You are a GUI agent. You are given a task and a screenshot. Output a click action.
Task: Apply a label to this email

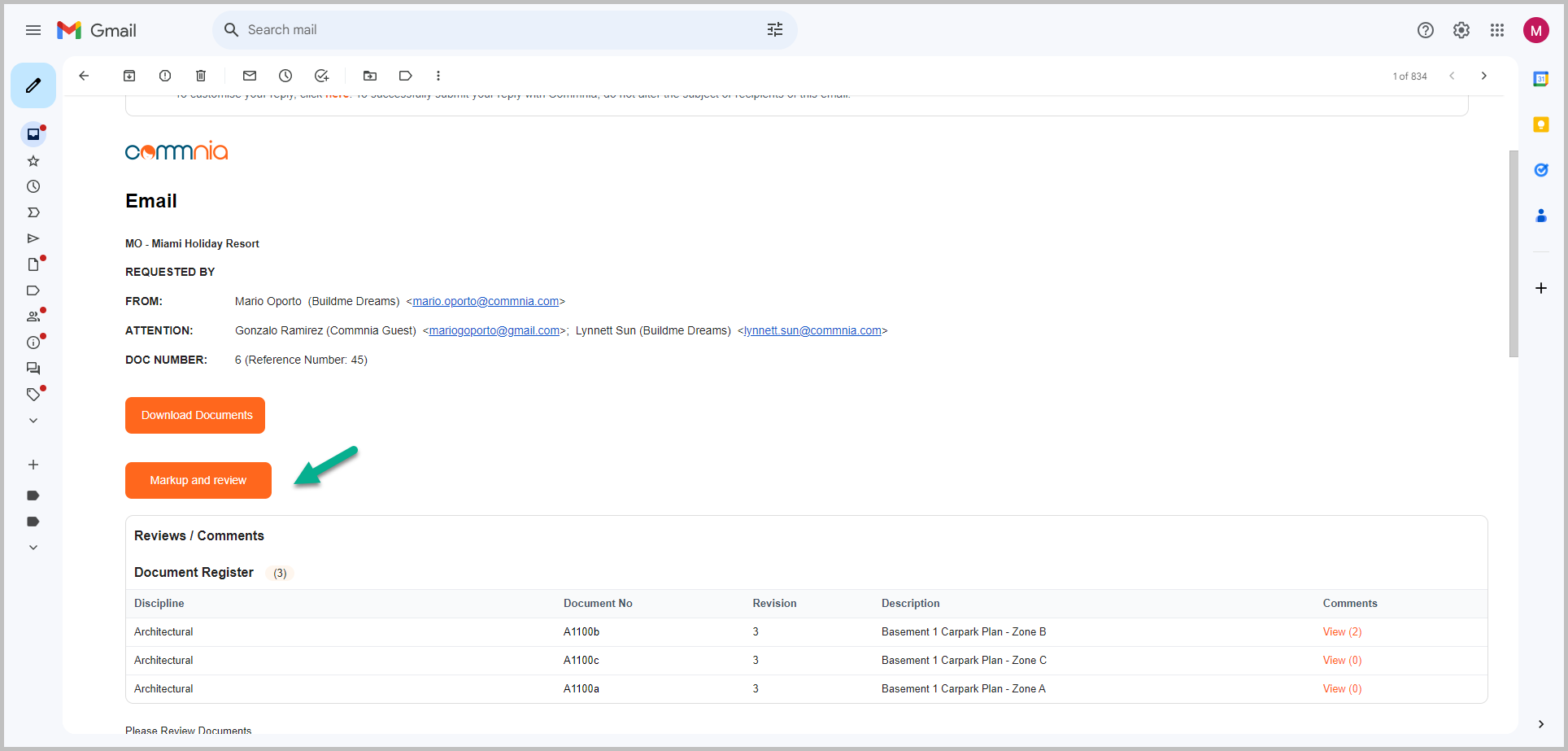tap(406, 76)
